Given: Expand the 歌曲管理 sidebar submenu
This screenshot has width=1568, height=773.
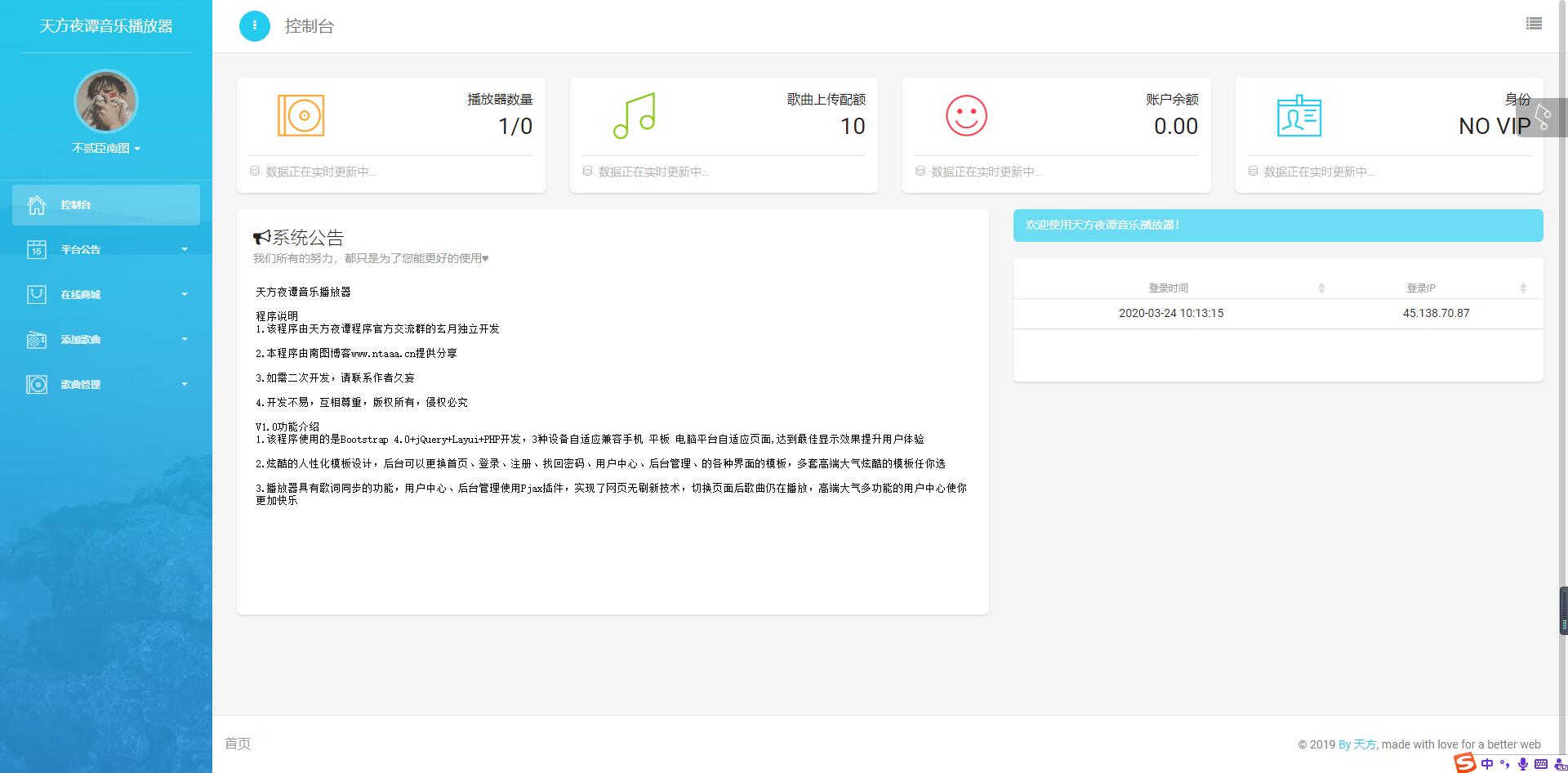Looking at the screenshot, I should click(x=185, y=384).
